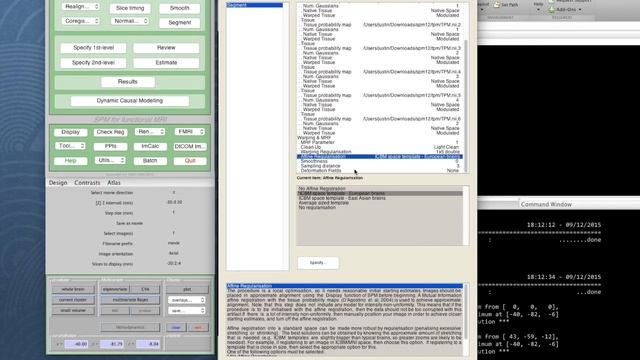Click the z coordinate field showing -8.04

[148, 344]
